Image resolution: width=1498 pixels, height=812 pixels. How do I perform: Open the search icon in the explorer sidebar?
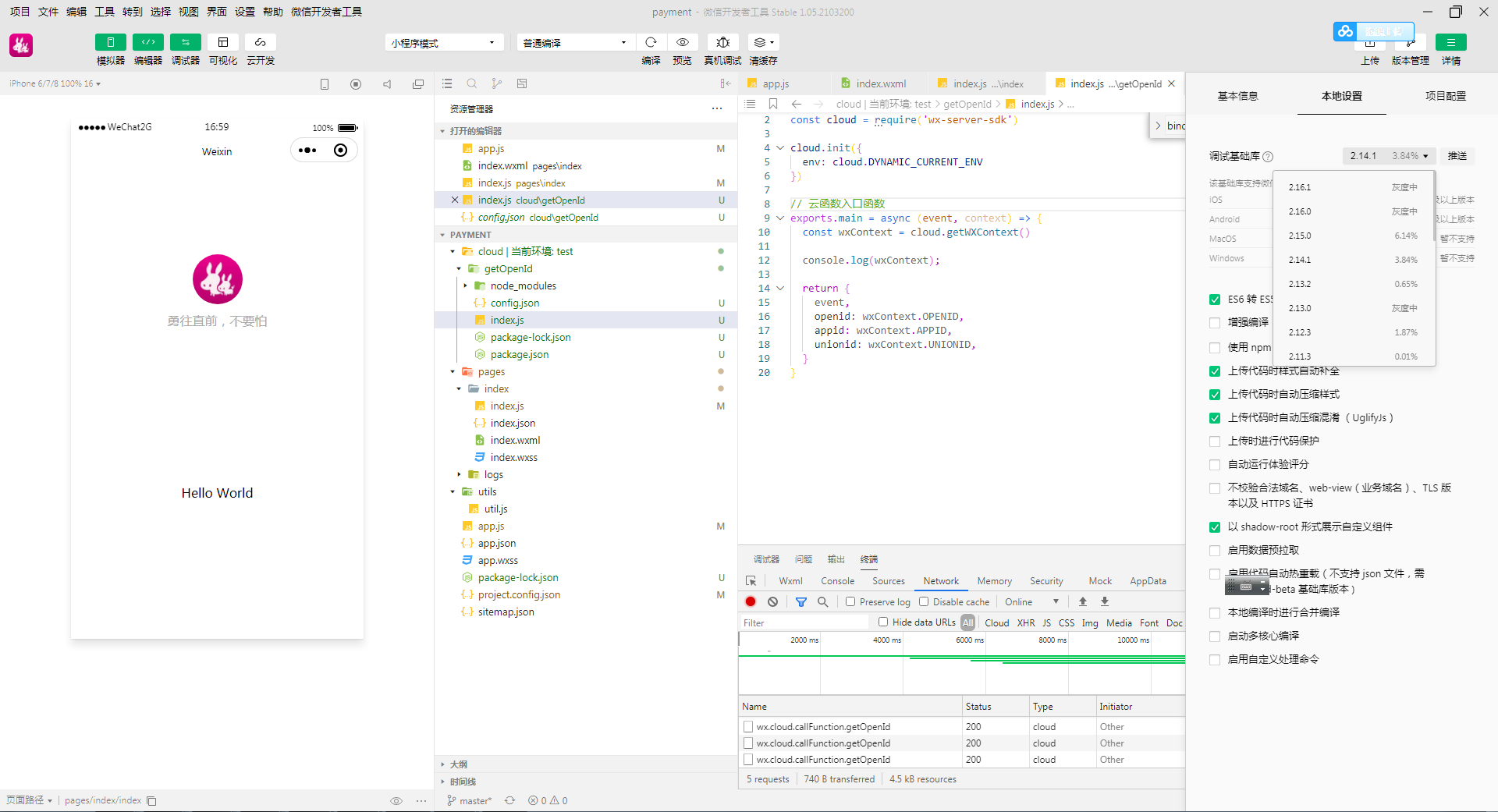point(472,83)
